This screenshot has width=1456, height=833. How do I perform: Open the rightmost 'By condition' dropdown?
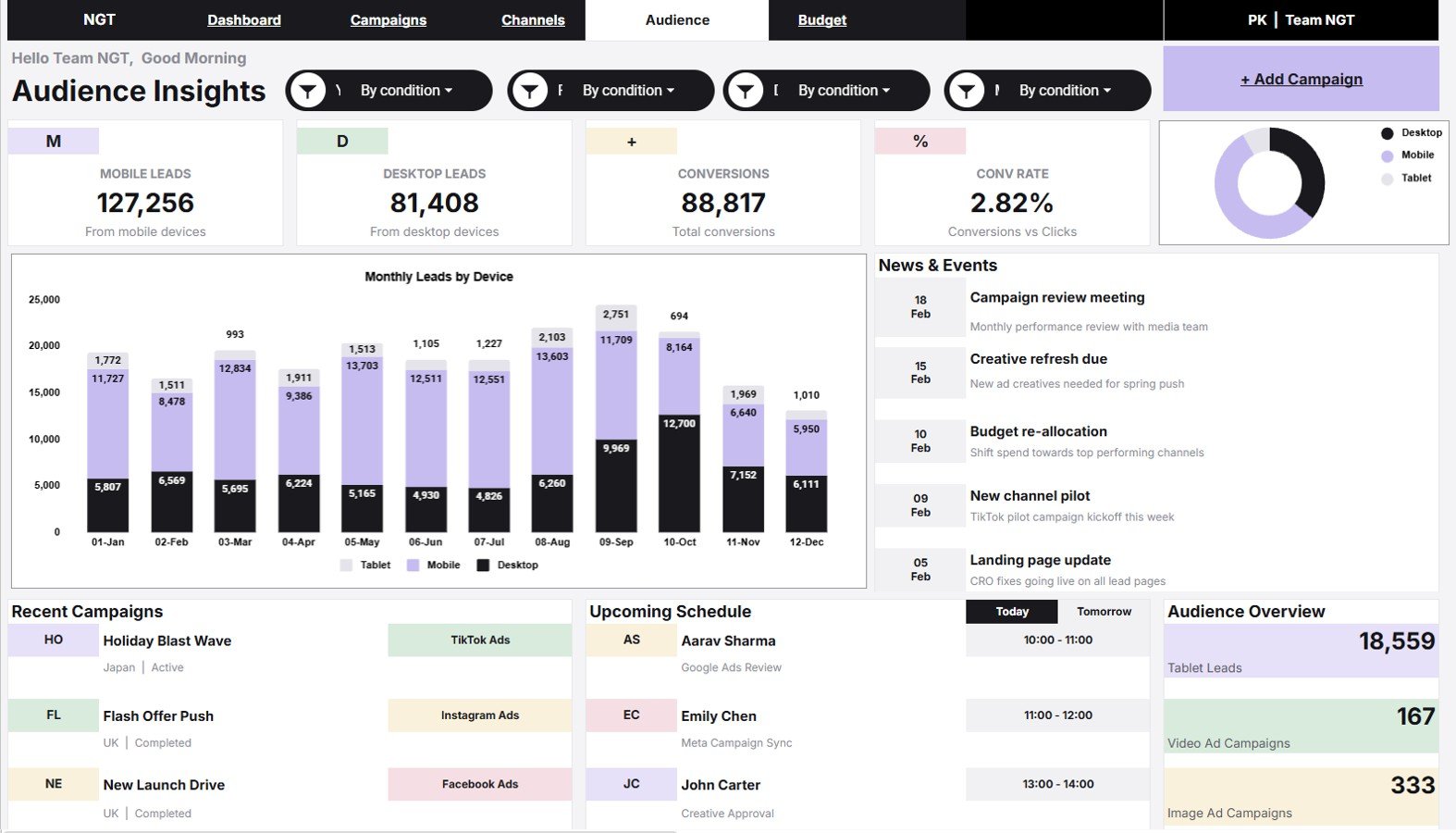click(1065, 91)
